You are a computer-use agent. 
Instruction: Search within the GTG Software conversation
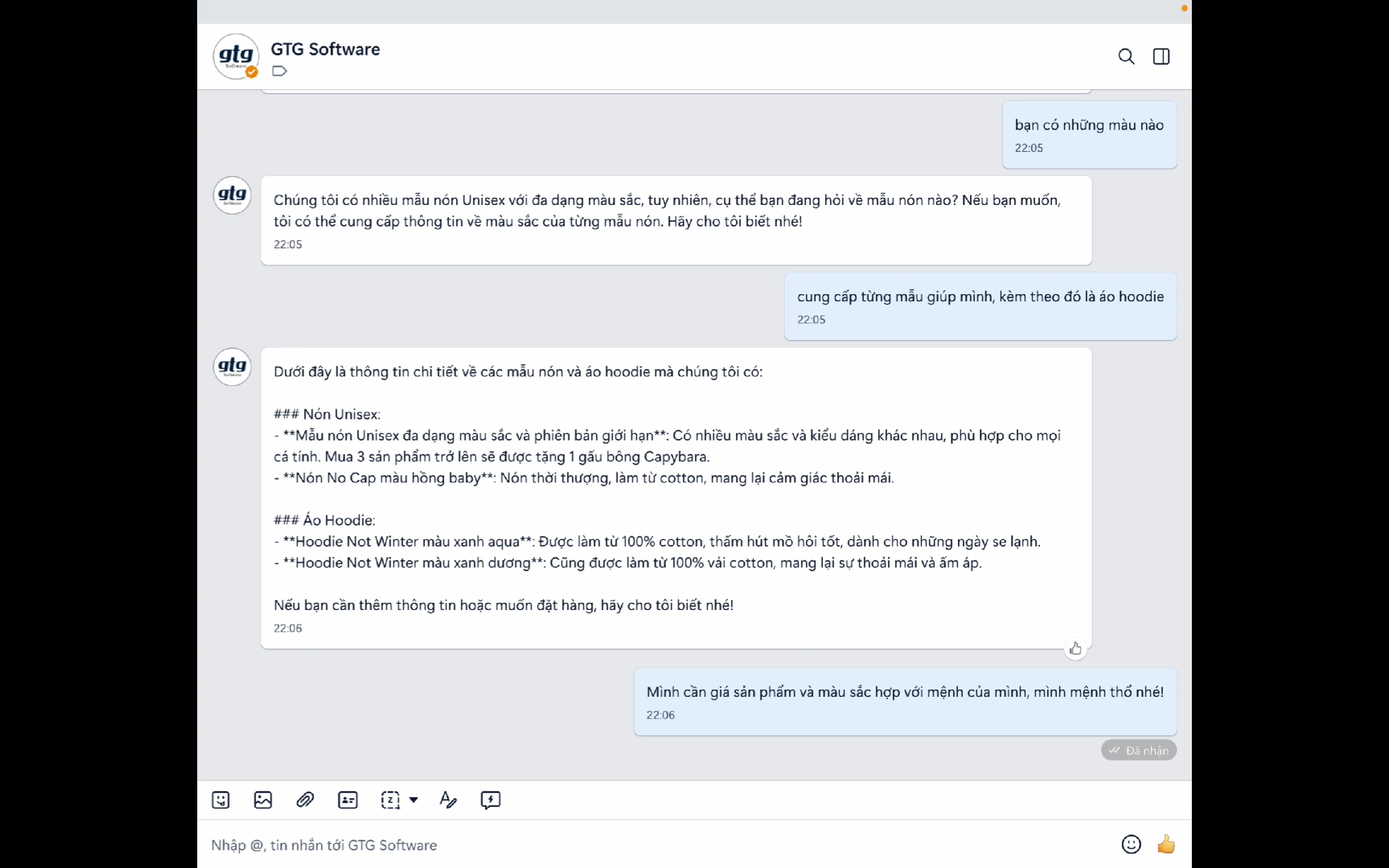pyautogui.click(x=1126, y=57)
